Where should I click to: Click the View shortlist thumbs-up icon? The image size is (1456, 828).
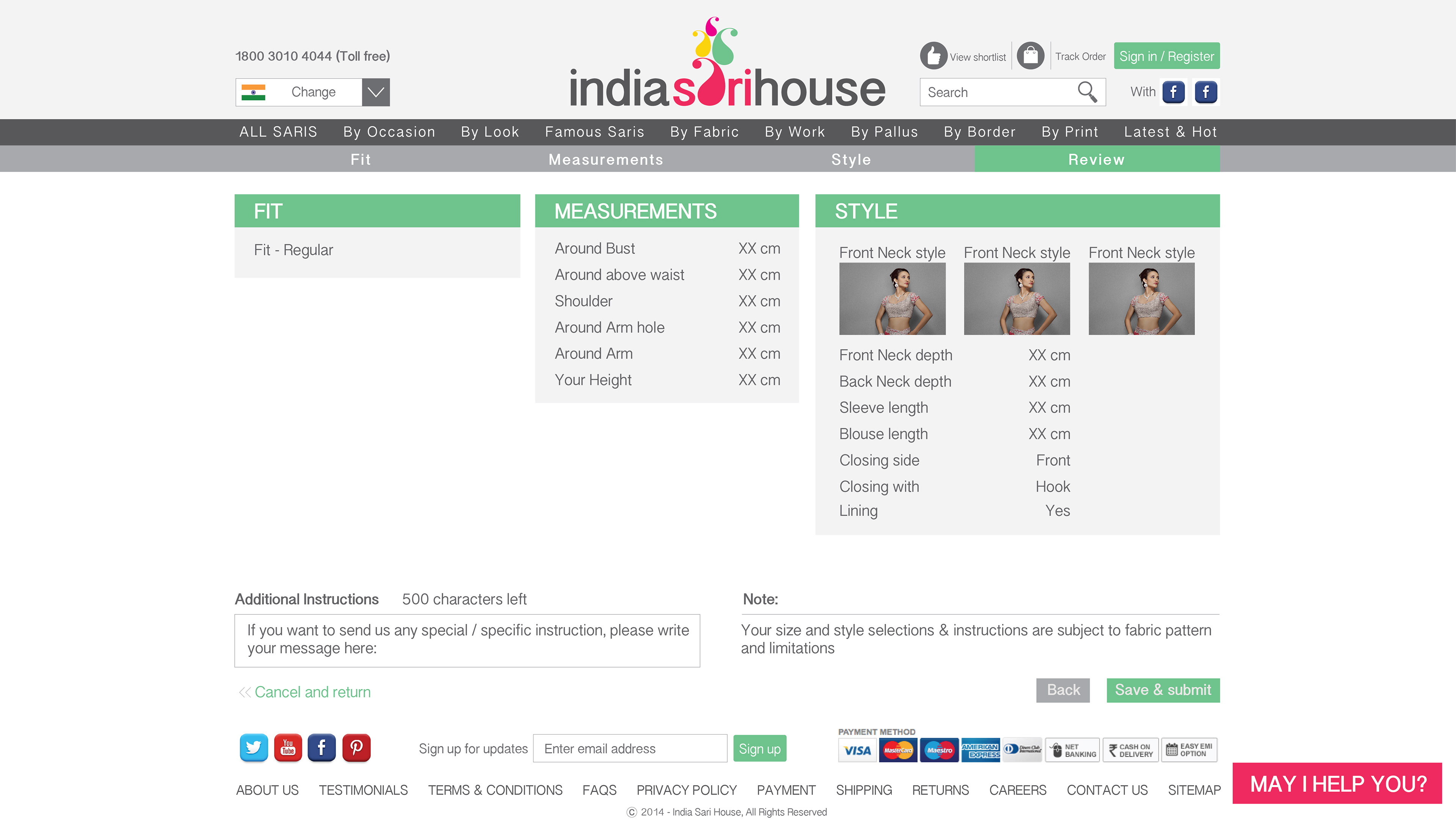pos(933,56)
